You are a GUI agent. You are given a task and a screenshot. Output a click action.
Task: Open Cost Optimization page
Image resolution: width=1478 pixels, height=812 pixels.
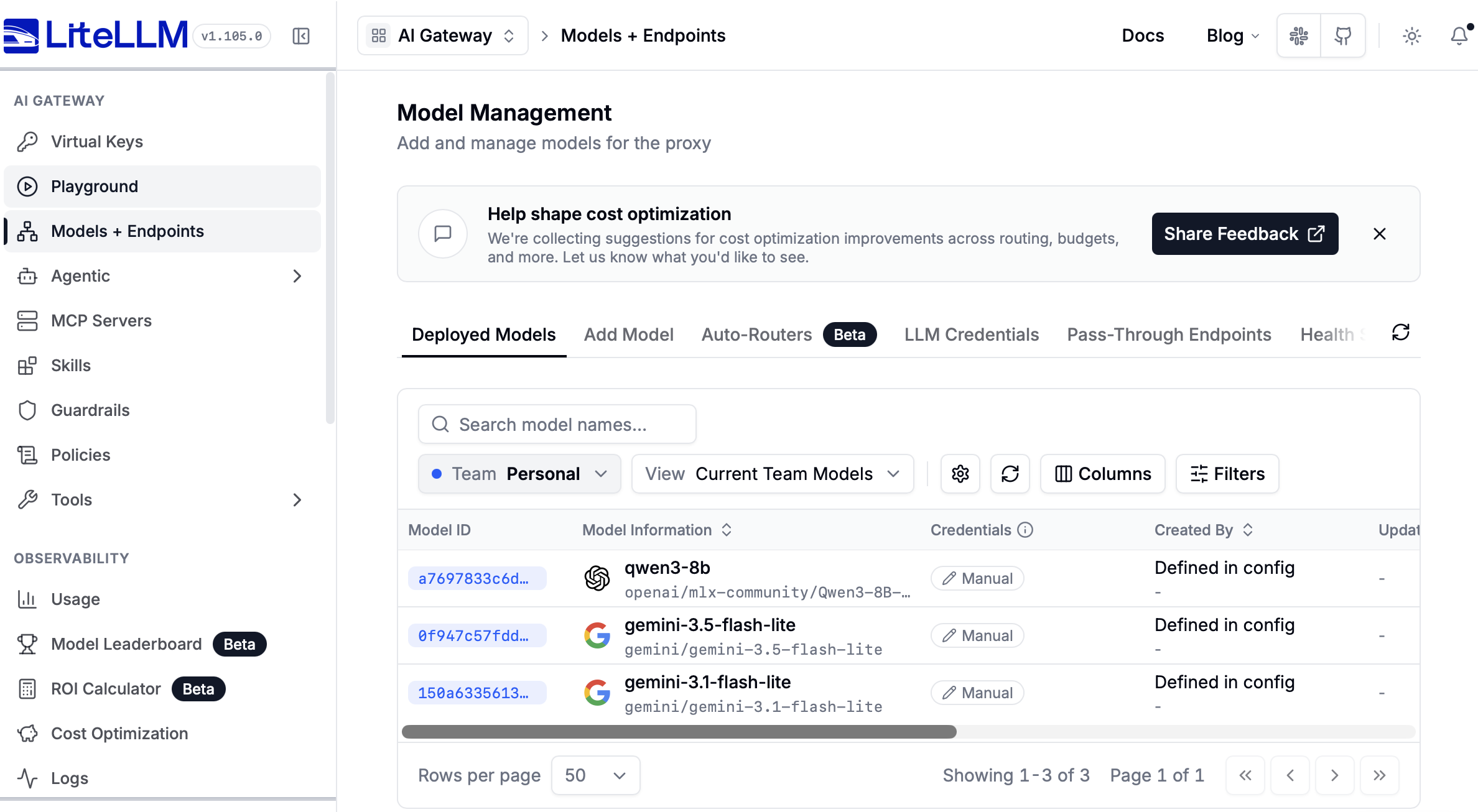coord(162,734)
